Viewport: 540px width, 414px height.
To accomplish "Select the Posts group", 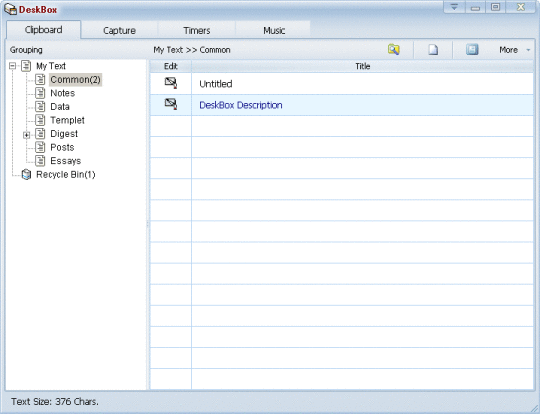I will (x=62, y=147).
